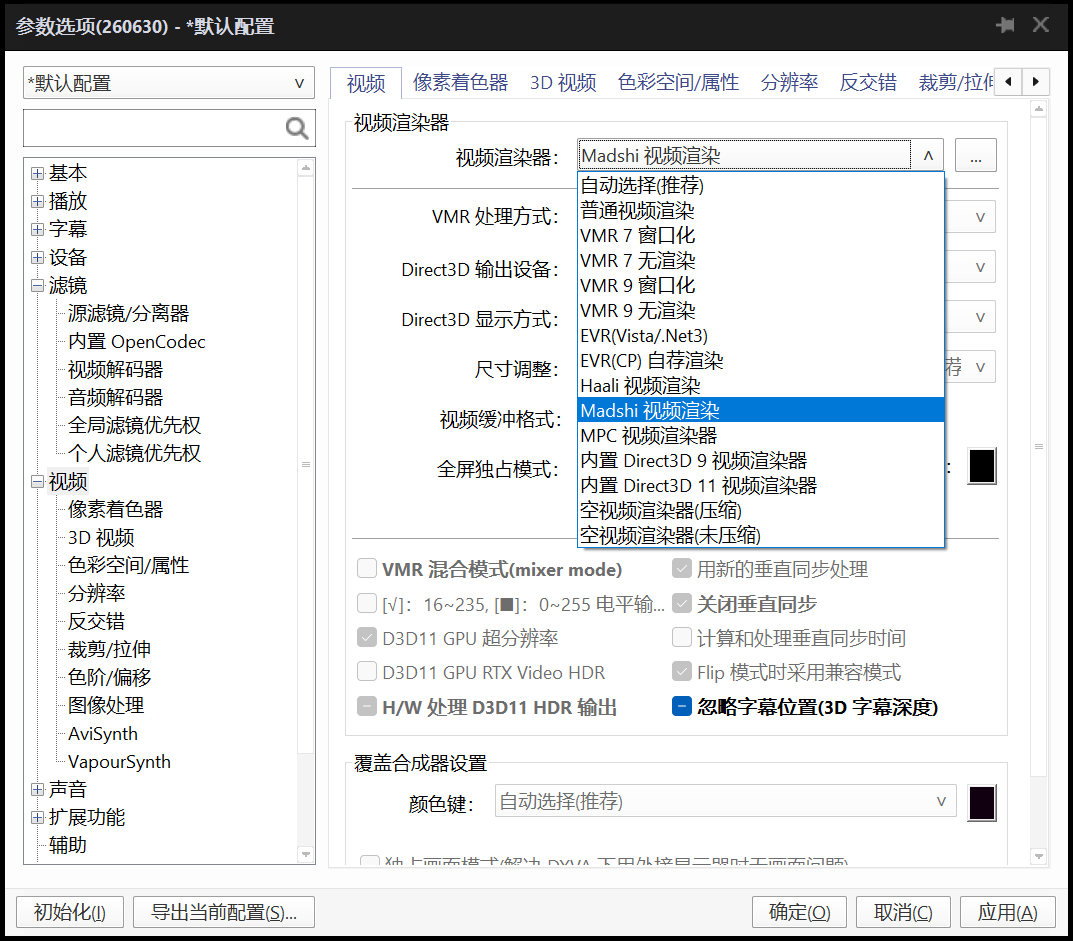Image resolution: width=1073 pixels, height=941 pixels.
Task: Open renderer settings via the '...' button
Action: (x=975, y=156)
